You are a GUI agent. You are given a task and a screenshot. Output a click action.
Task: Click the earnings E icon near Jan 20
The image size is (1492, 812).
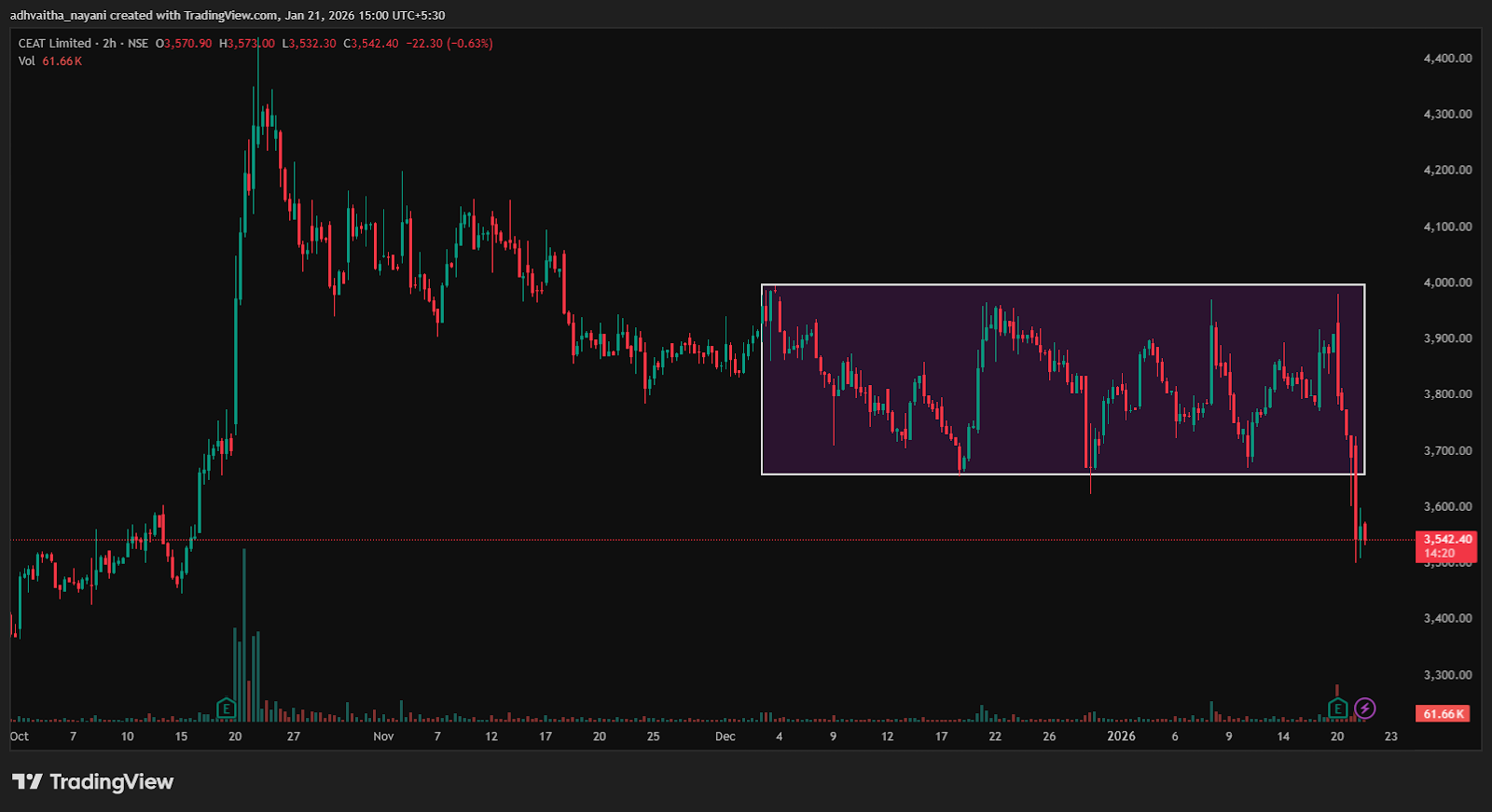click(x=1337, y=709)
